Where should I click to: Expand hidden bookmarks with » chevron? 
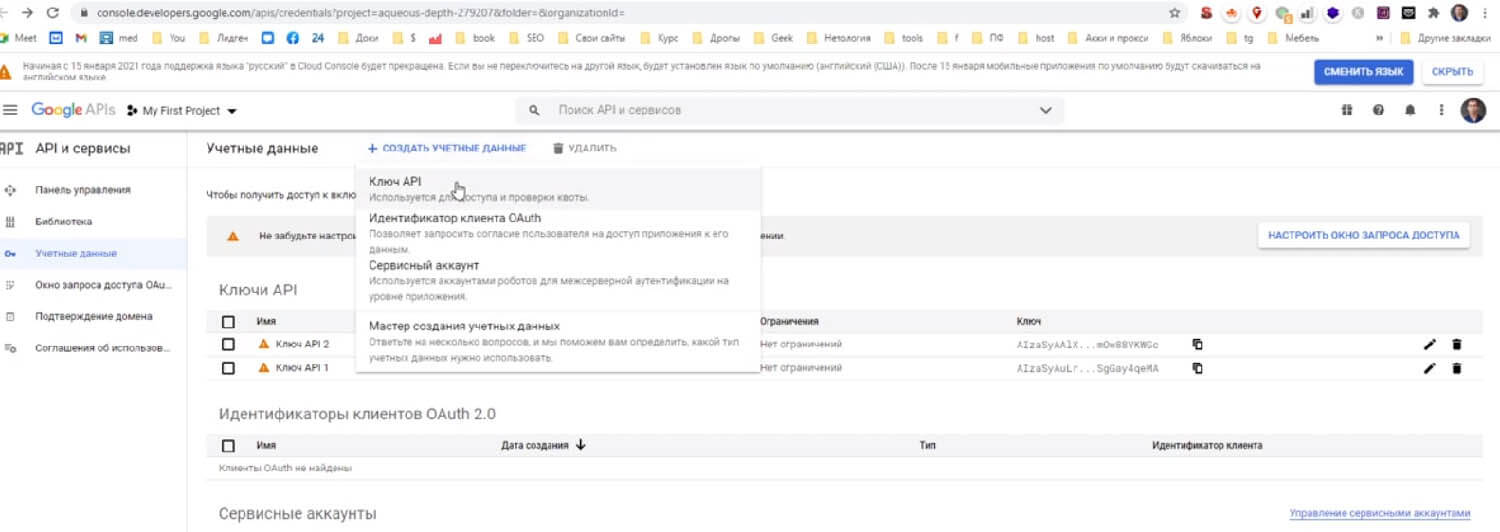[x=1380, y=38]
